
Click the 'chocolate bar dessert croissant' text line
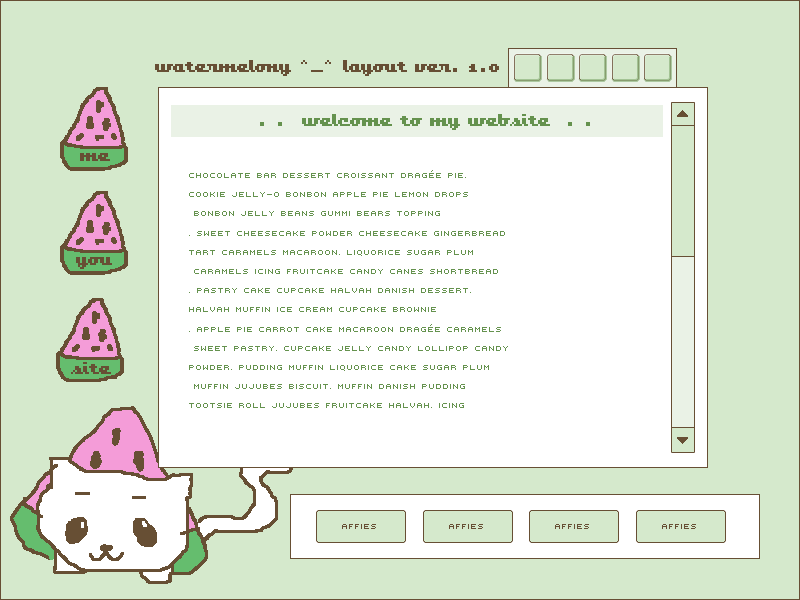[327, 176]
